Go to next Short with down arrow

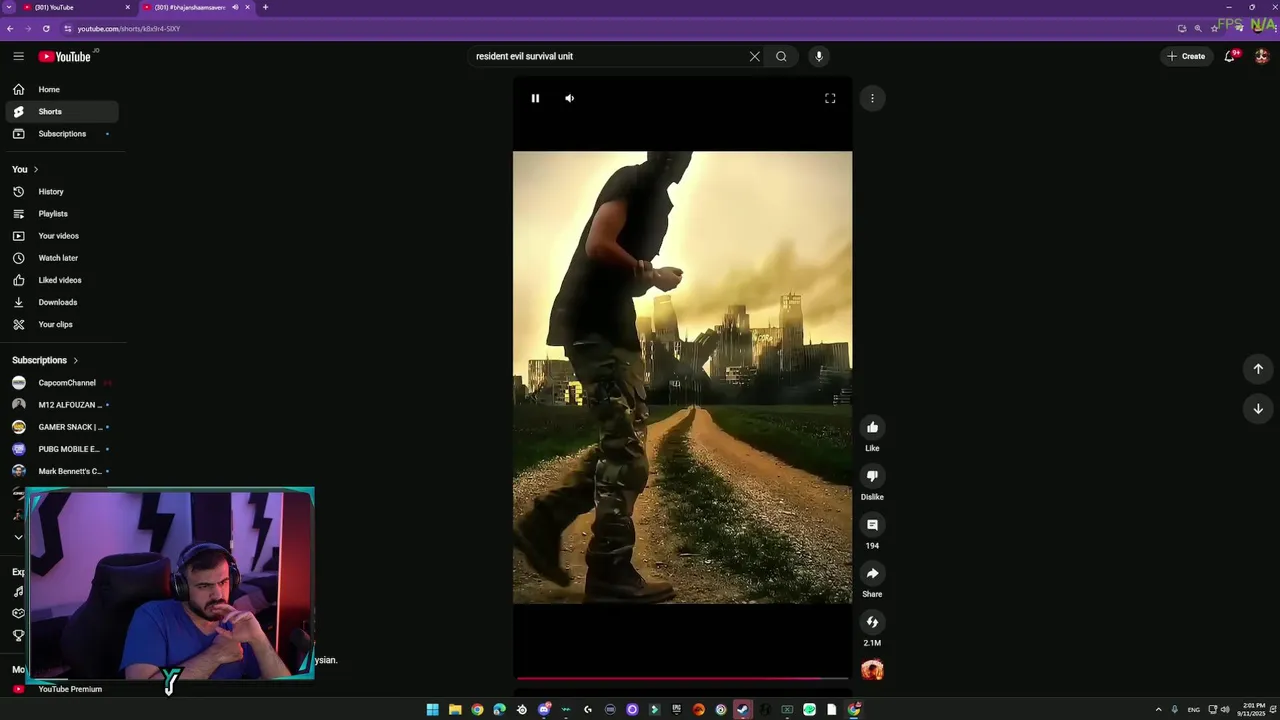(1258, 409)
